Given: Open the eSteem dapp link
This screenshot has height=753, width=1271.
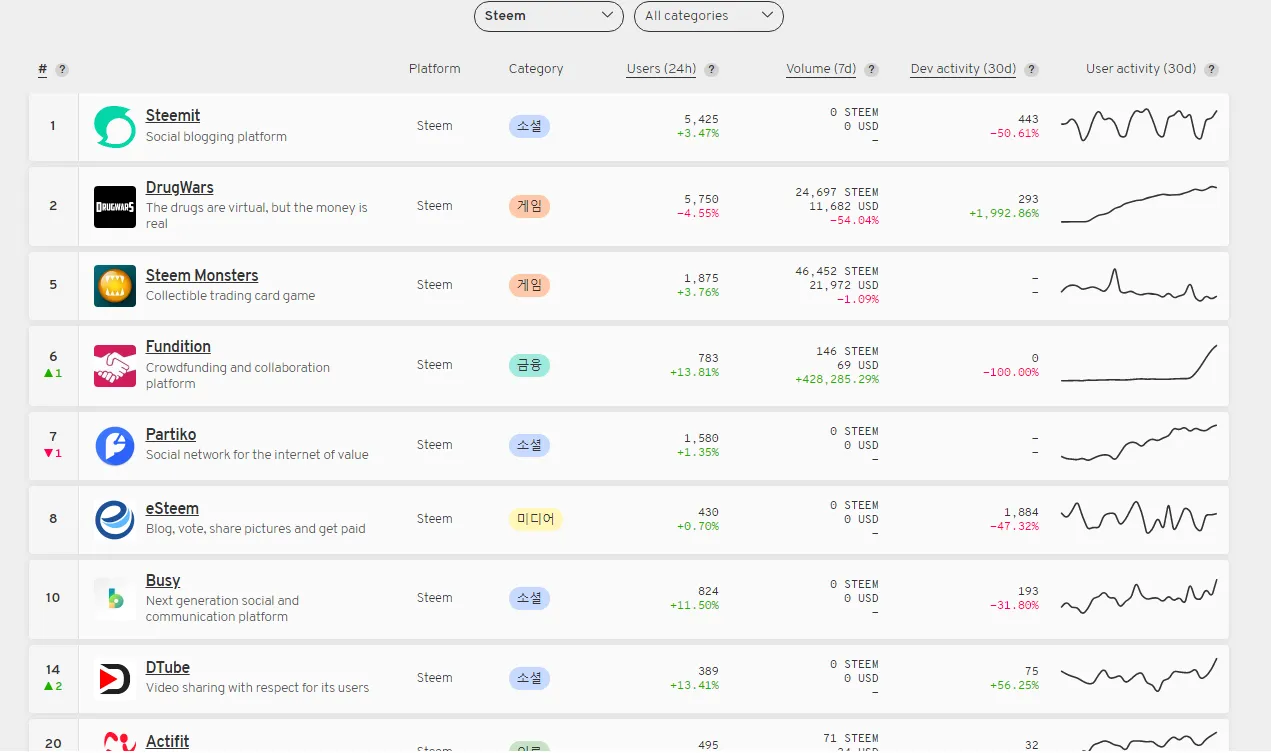Looking at the screenshot, I should point(172,509).
